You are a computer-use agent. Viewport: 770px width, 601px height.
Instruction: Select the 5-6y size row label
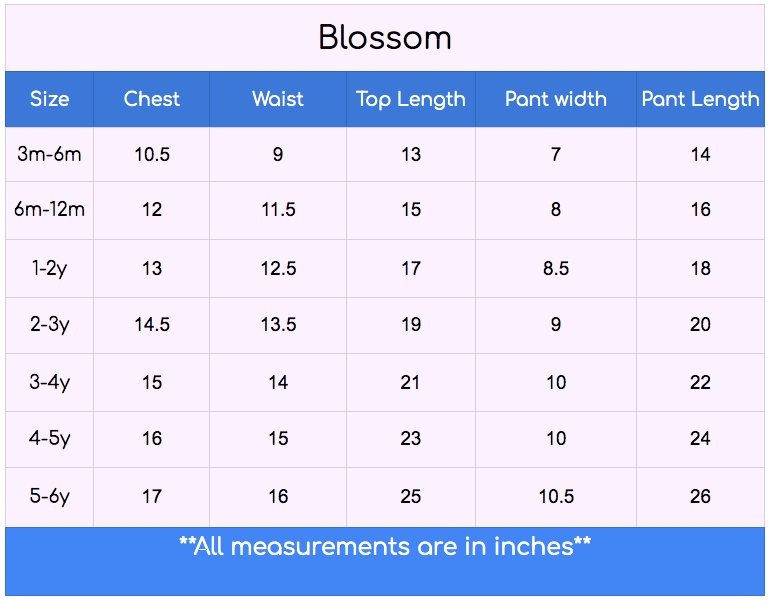(x=50, y=496)
